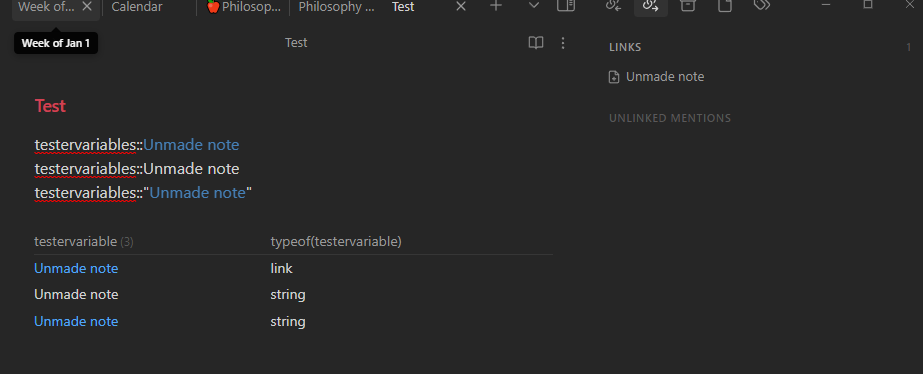Follow first Unmade note link in editor

tap(191, 145)
